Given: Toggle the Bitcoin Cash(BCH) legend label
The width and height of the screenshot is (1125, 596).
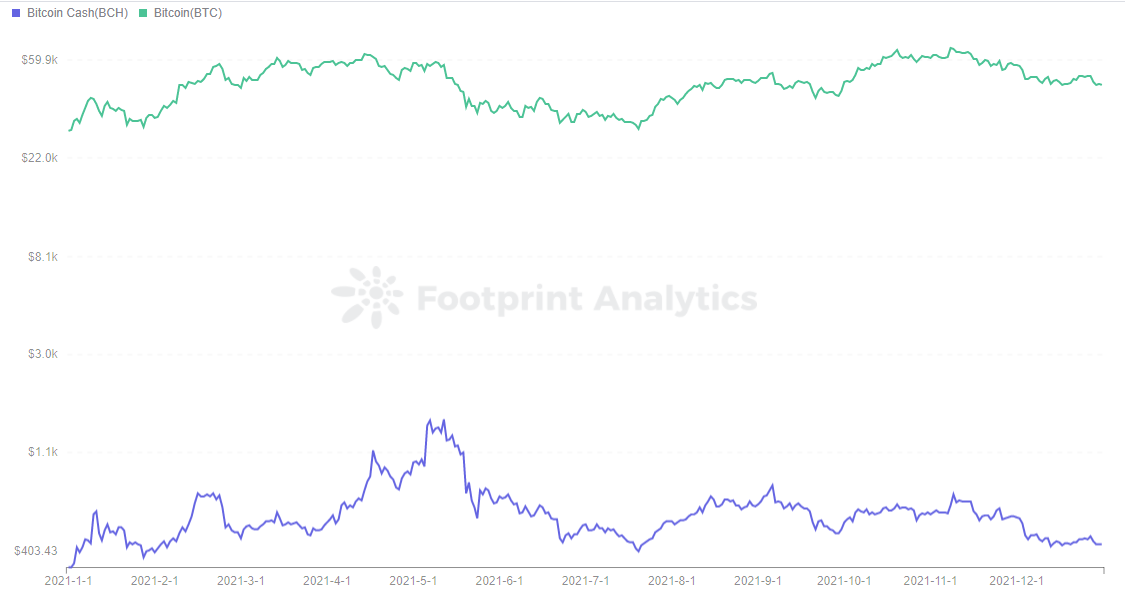Looking at the screenshot, I should pos(77,13).
